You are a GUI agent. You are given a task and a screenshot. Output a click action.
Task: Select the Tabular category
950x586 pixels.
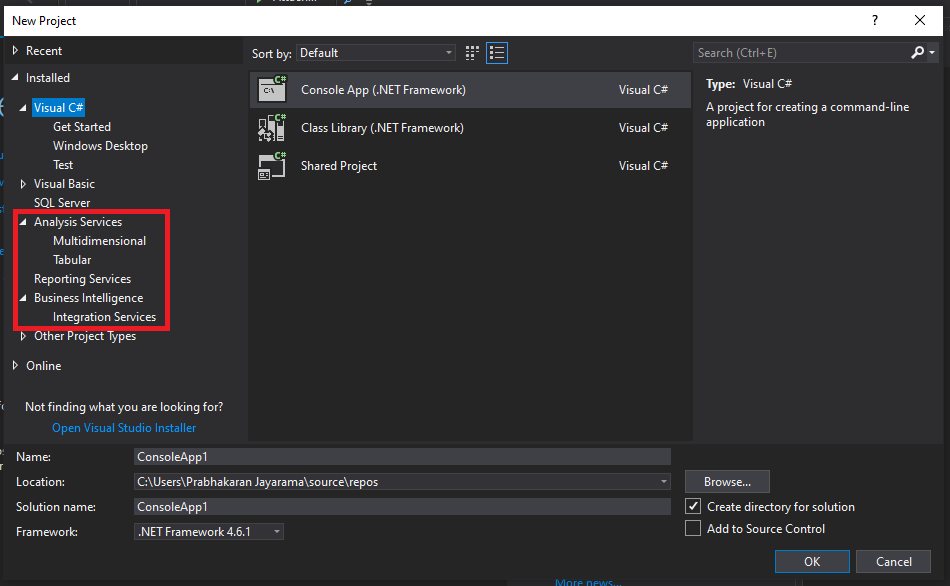(72, 259)
